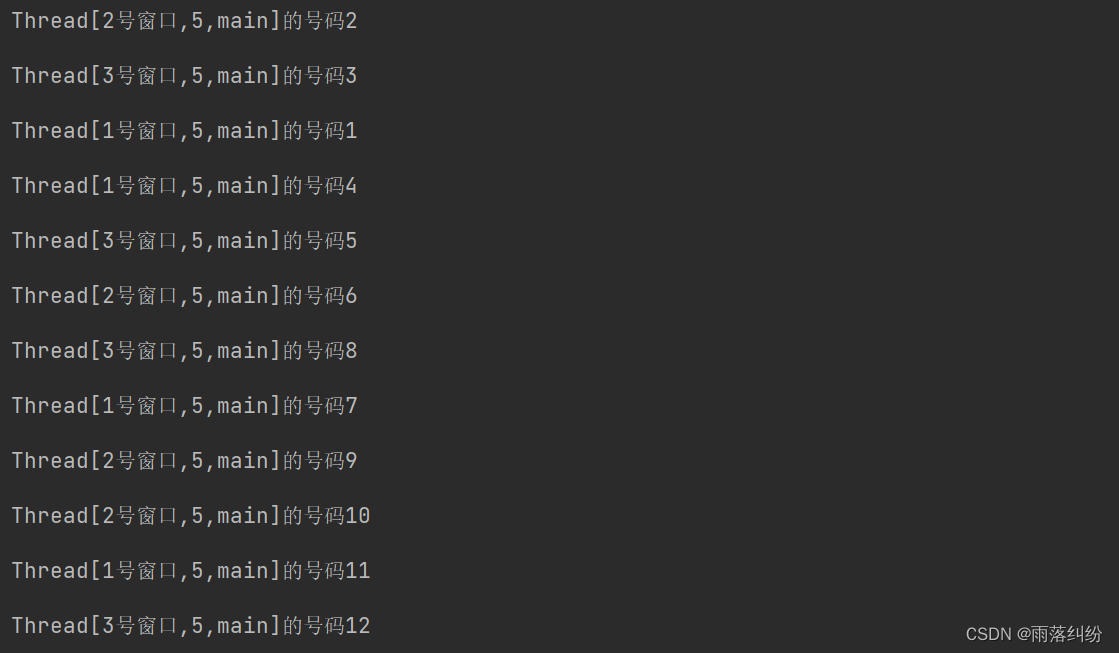This screenshot has height=653, width=1119.
Task: Select the console line ending with 号码1
Action: 184,131
